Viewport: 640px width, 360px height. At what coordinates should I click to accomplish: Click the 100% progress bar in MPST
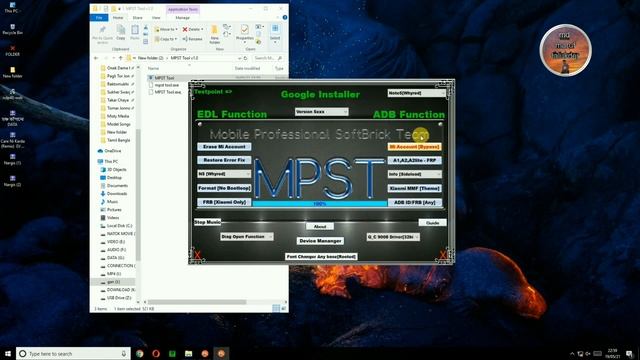[320, 203]
